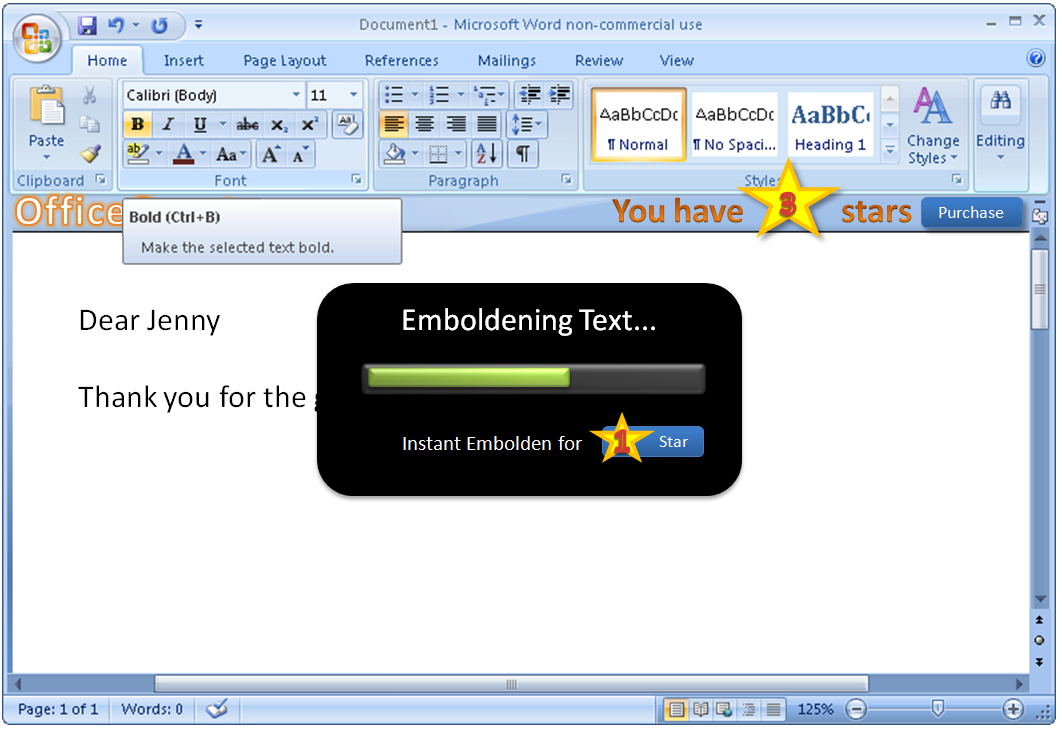Adjust the zoom slider handle
This screenshot has height=730, width=1062.
click(x=937, y=708)
